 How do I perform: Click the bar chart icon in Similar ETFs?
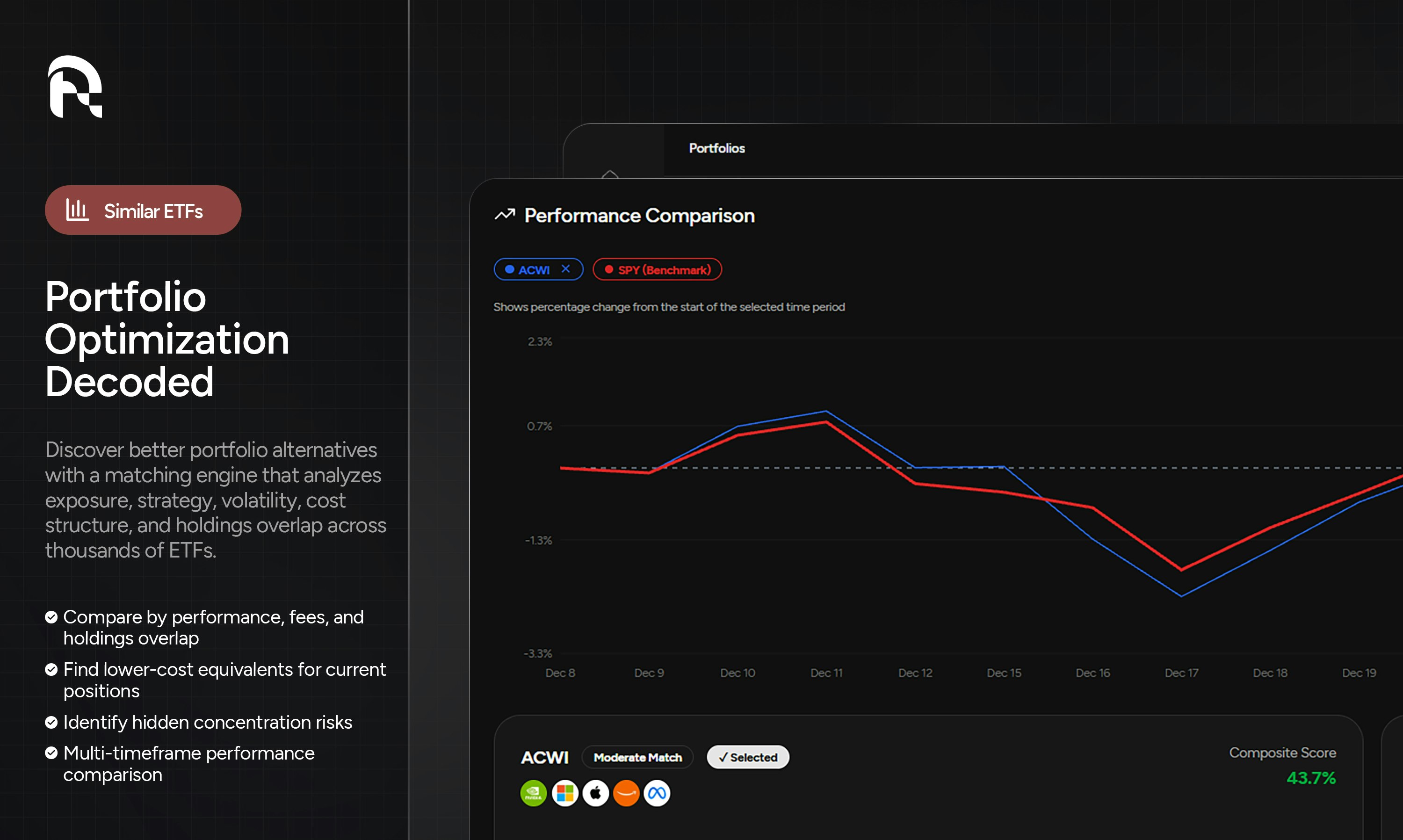(77, 210)
